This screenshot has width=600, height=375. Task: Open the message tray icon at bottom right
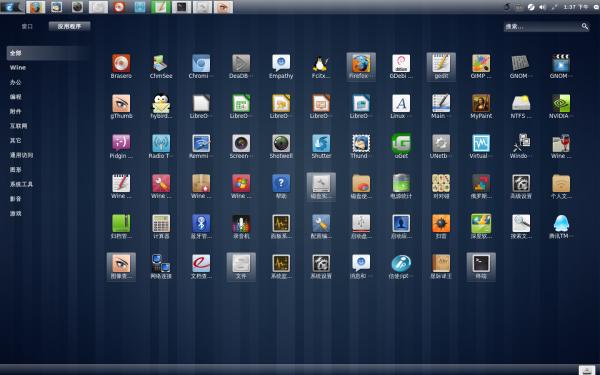coord(587,370)
